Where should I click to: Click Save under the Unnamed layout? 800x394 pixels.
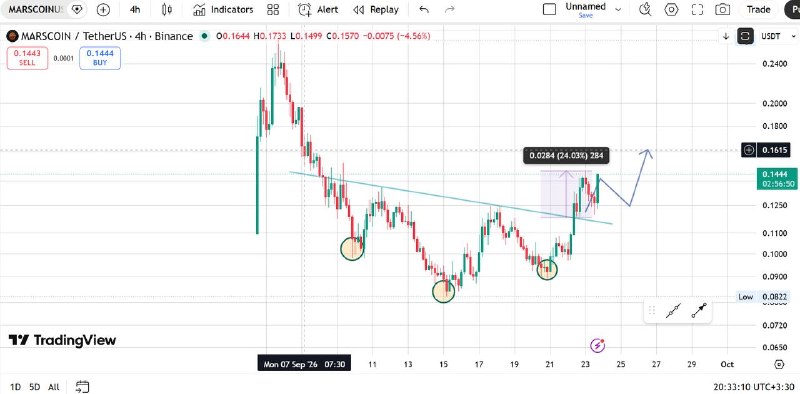point(585,15)
